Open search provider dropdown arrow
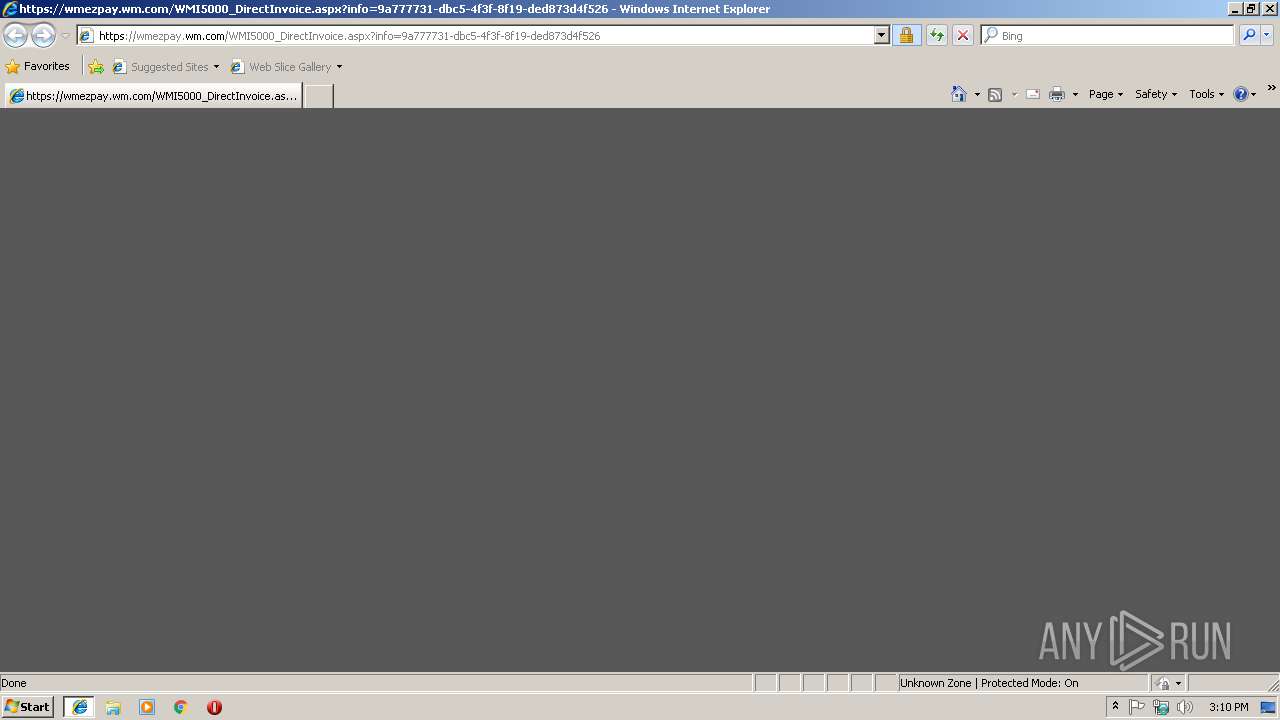This screenshot has width=1280, height=720. pyautogui.click(x=1267, y=35)
